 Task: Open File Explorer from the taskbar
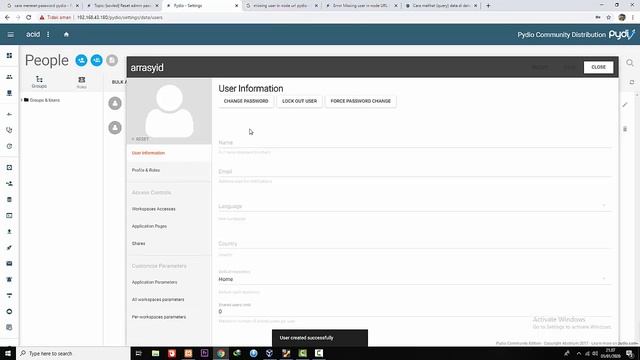(x=156, y=353)
